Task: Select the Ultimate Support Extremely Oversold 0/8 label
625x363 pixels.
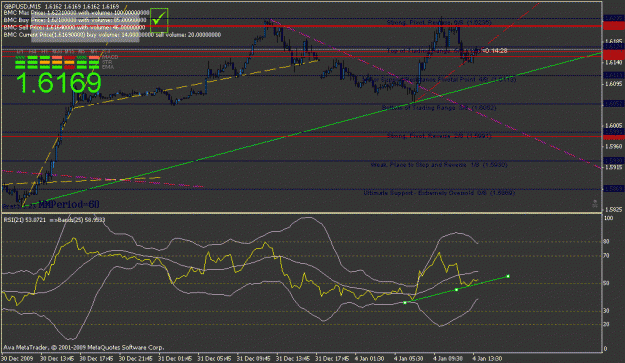Action: (439, 193)
